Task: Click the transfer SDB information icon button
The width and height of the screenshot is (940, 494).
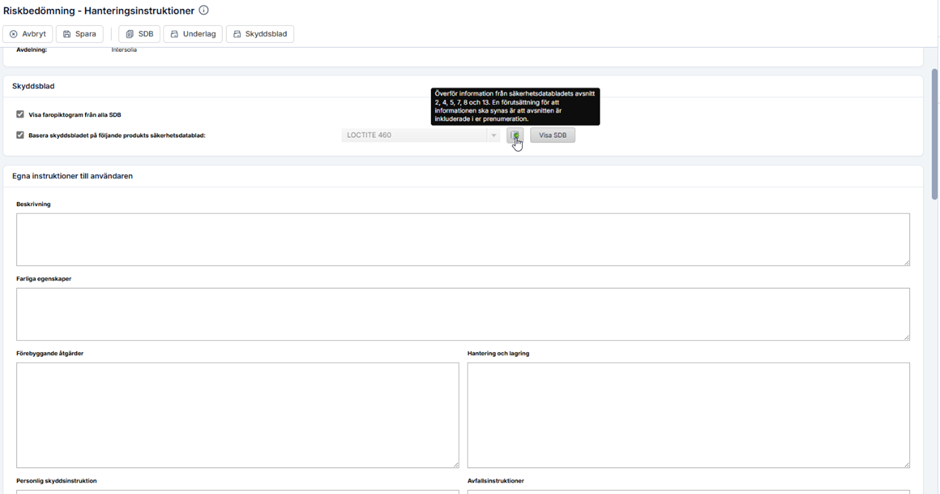Action: 515,135
